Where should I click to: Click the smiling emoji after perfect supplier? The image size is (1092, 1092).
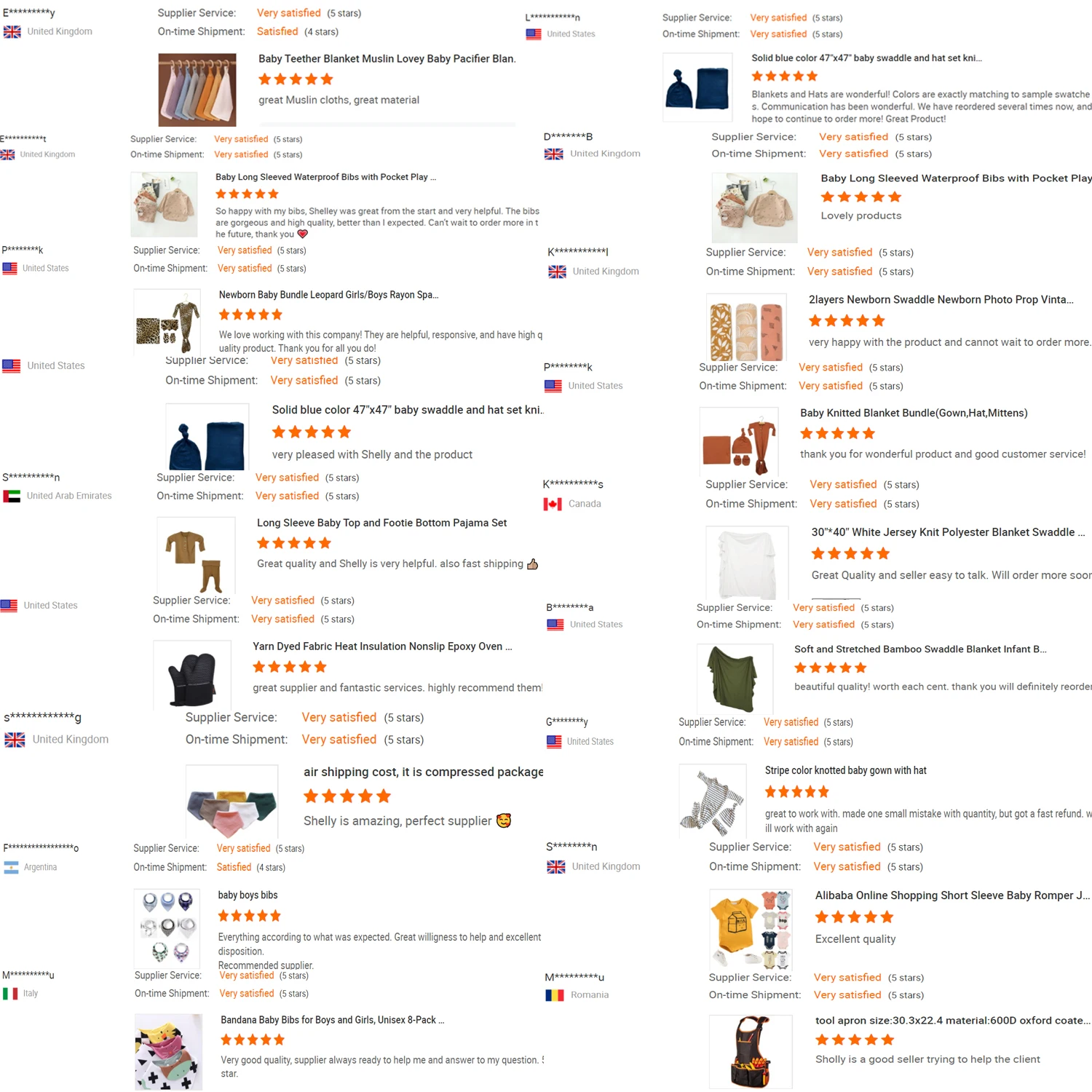click(504, 820)
